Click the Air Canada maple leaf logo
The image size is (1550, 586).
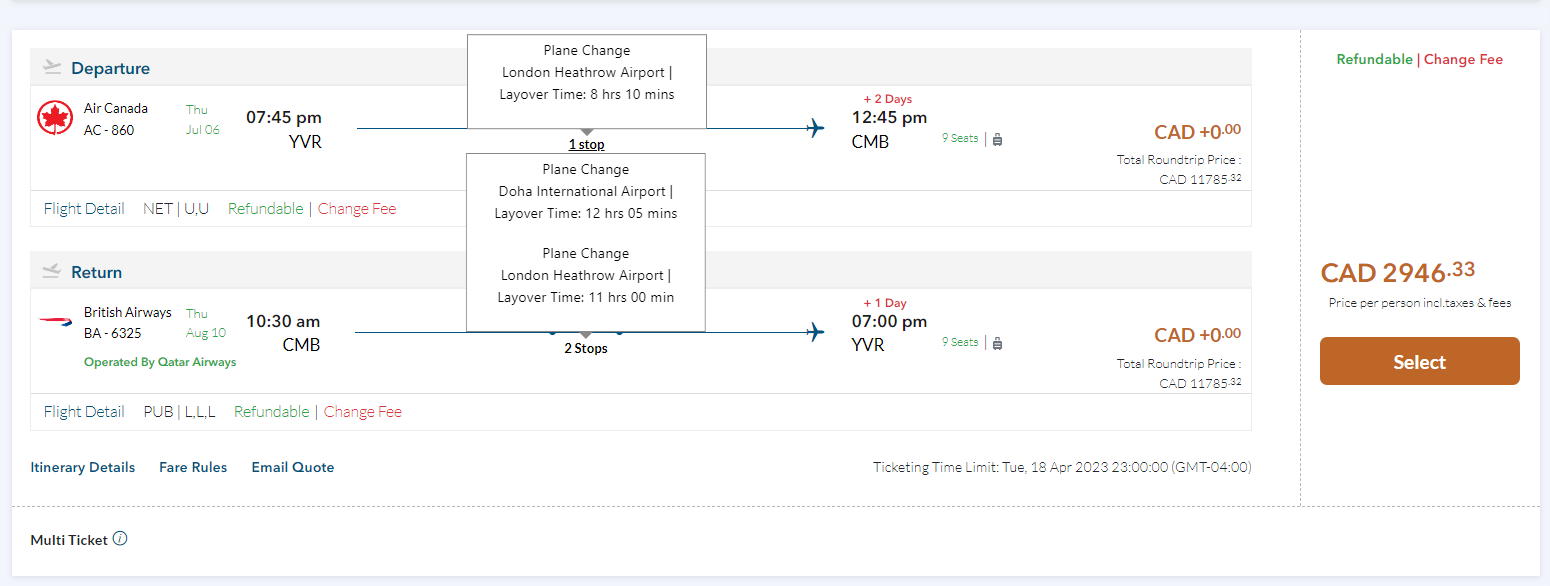(x=55, y=118)
